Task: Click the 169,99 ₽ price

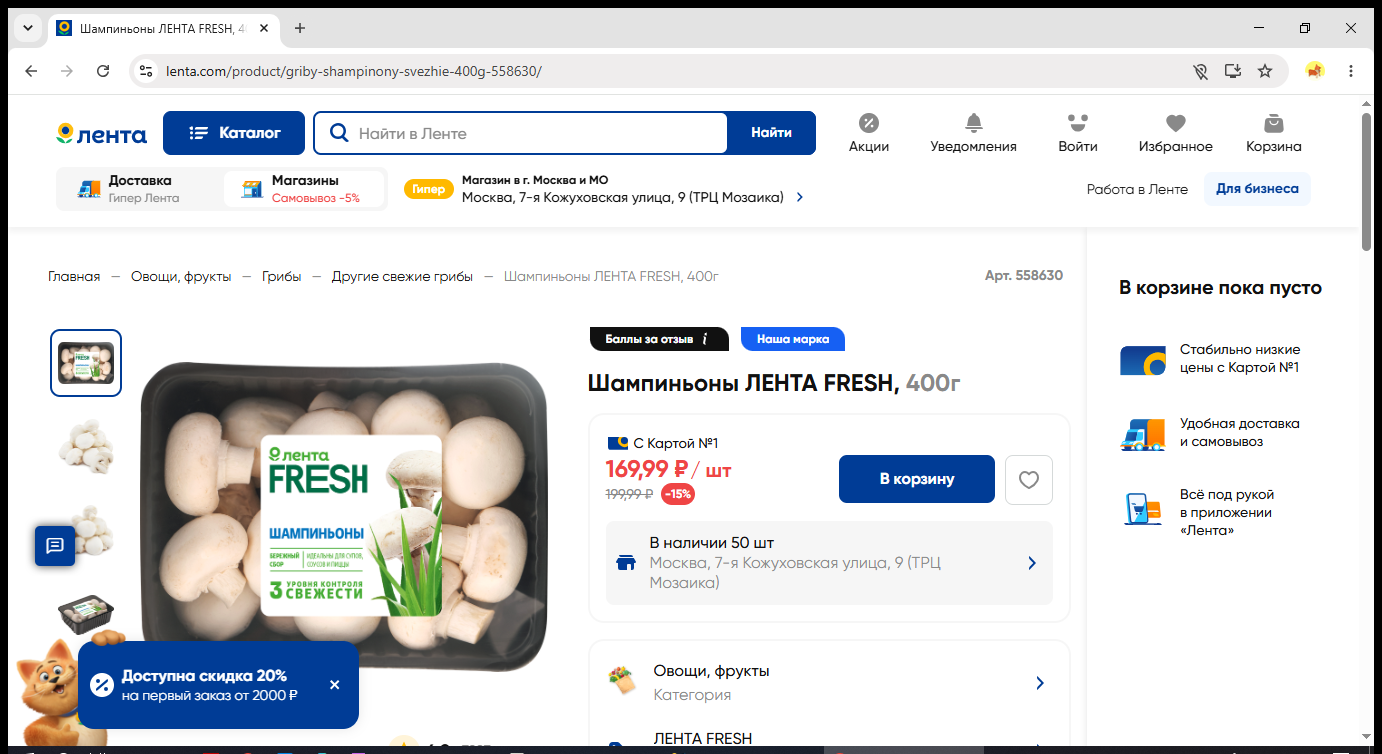Action: pos(647,468)
